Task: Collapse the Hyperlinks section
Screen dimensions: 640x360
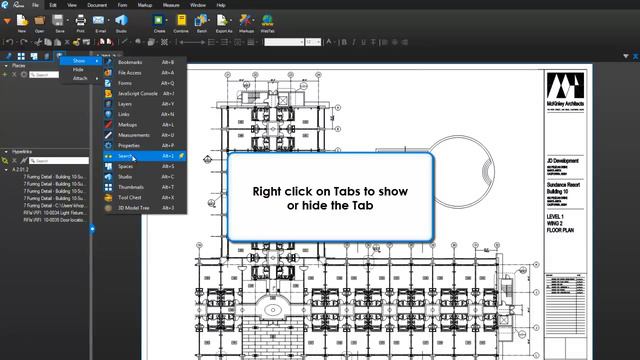Action: (x=6, y=152)
